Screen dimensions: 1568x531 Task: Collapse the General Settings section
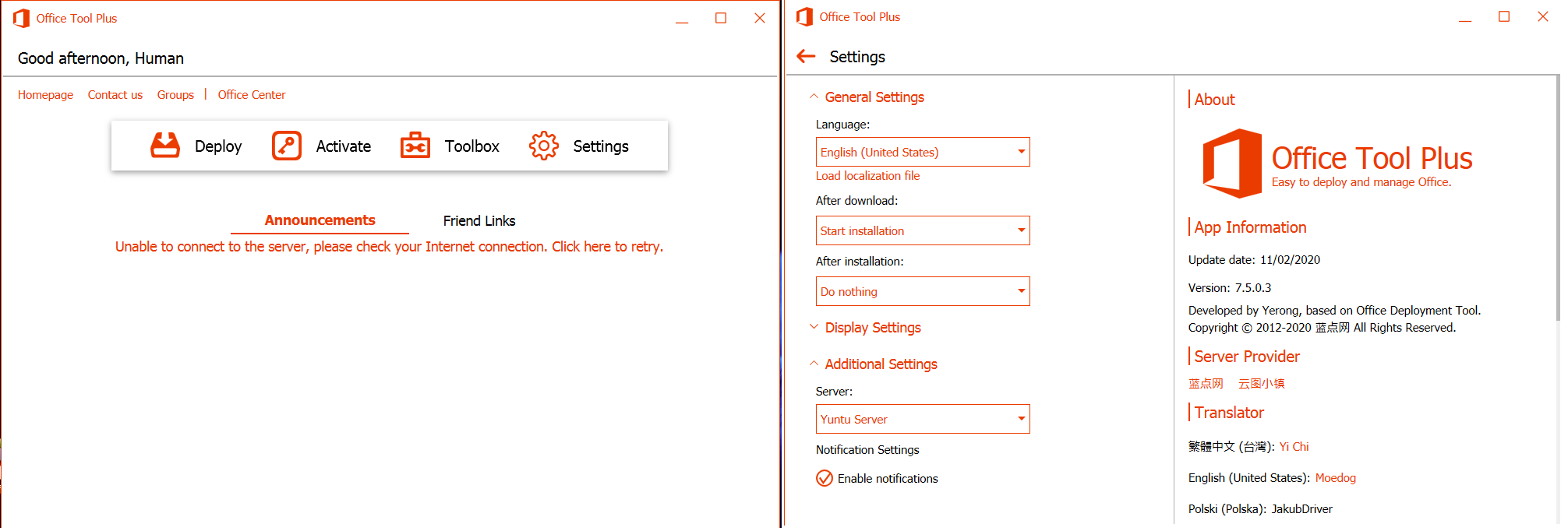pyautogui.click(x=867, y=97)
